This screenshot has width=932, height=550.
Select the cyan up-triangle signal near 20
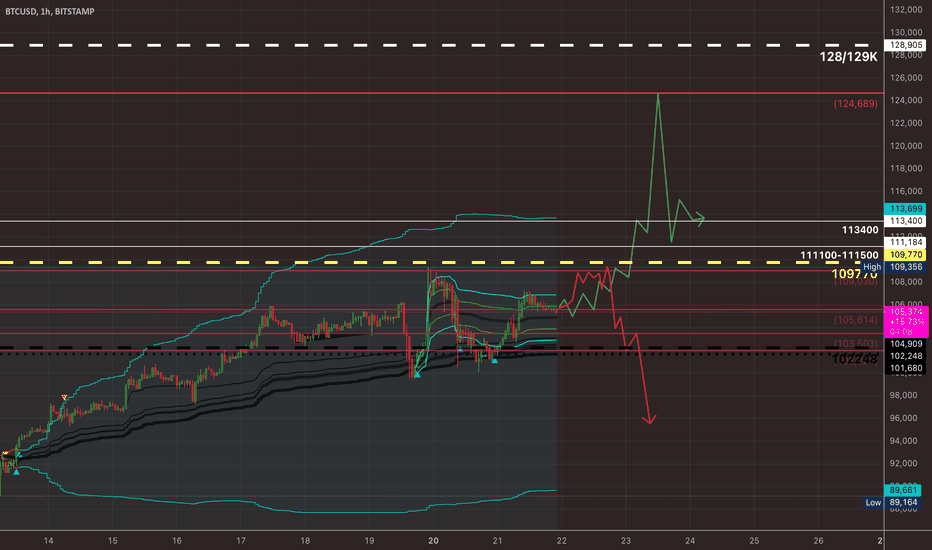pyautogui.click(x=417, y=375)
